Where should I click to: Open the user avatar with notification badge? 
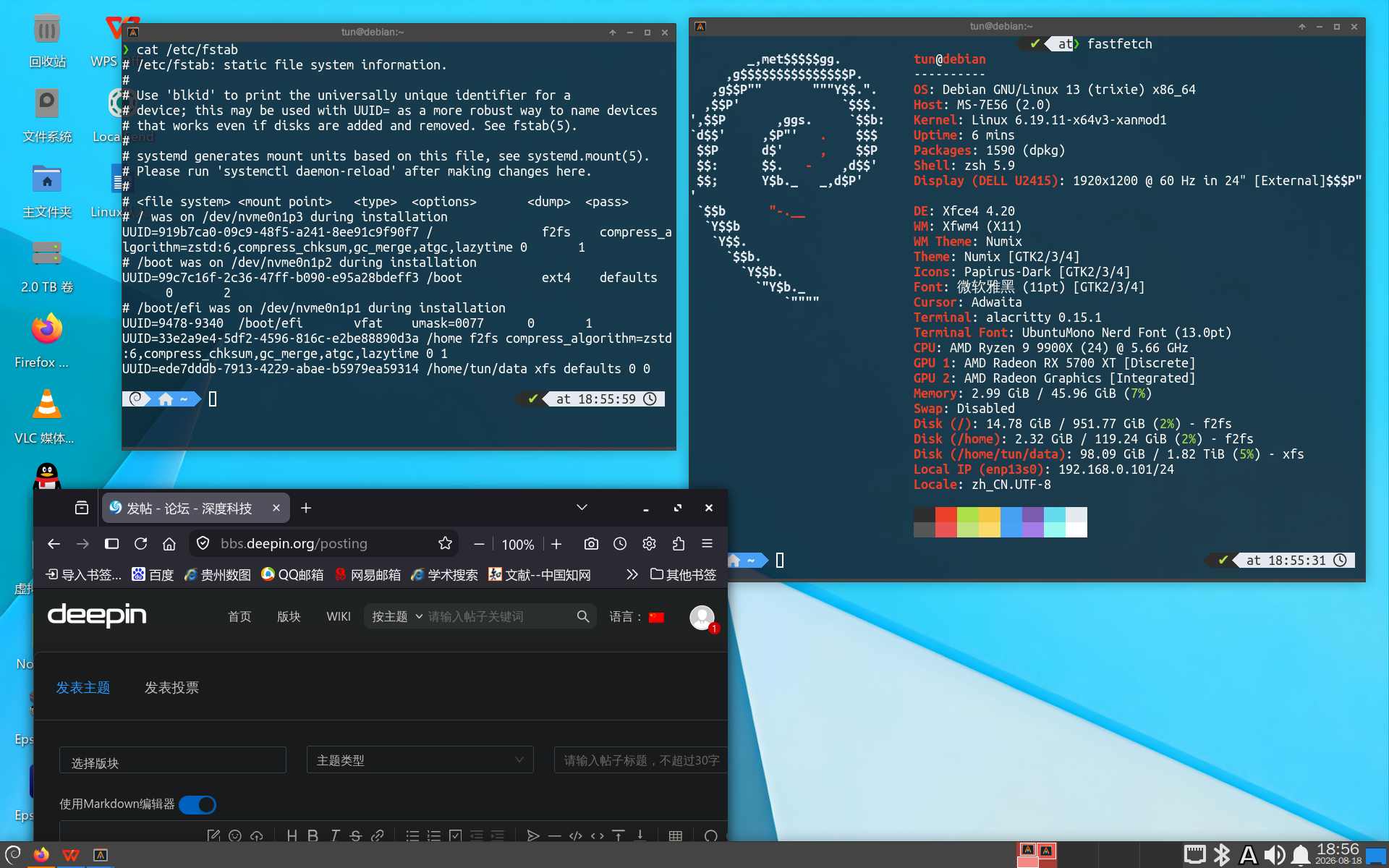[x=702, y=618]
